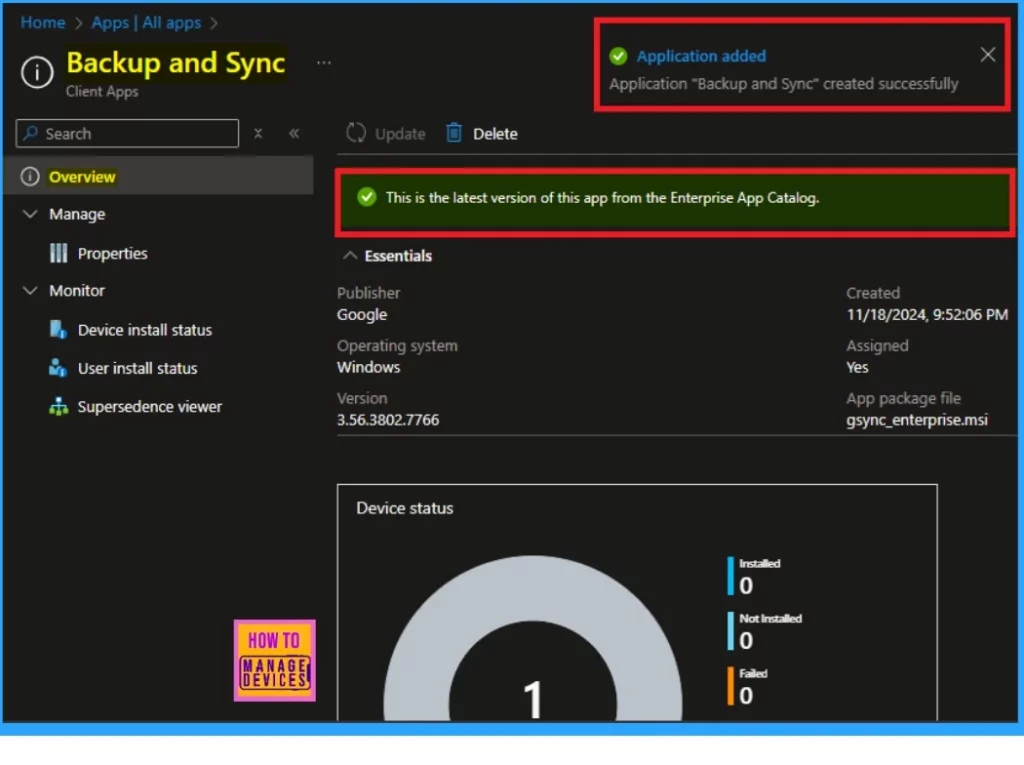Click the green check in latest version banner
Image resolution: width=1024 pixels, height=765 pixels.
click(367, 197)
